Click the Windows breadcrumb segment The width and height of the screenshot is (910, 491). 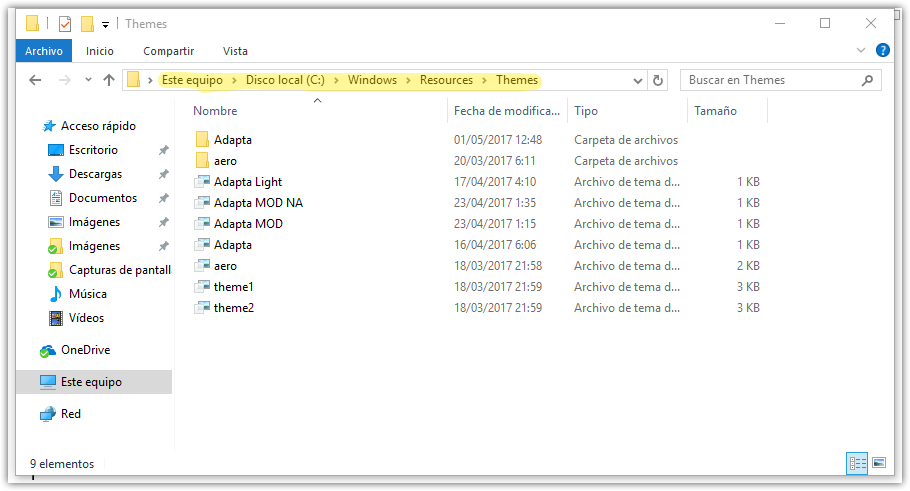click(x=372, y=80)
